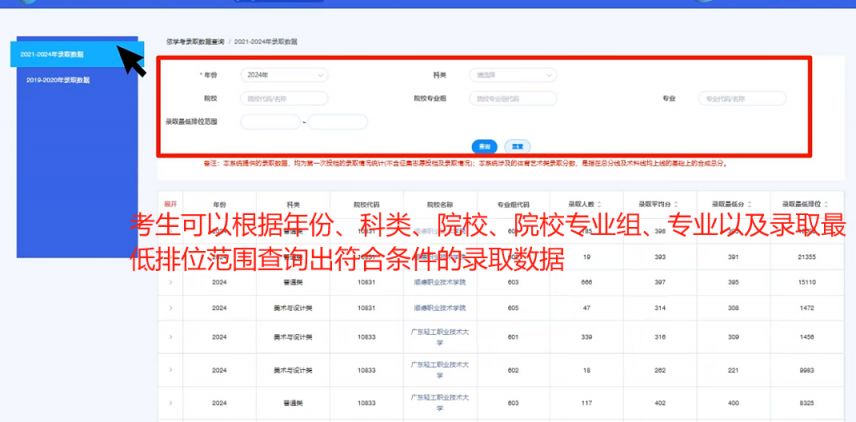
Task: Sort table by 录取人数 column sort icon
Action: pyautogui.click(x=601, y=204)
